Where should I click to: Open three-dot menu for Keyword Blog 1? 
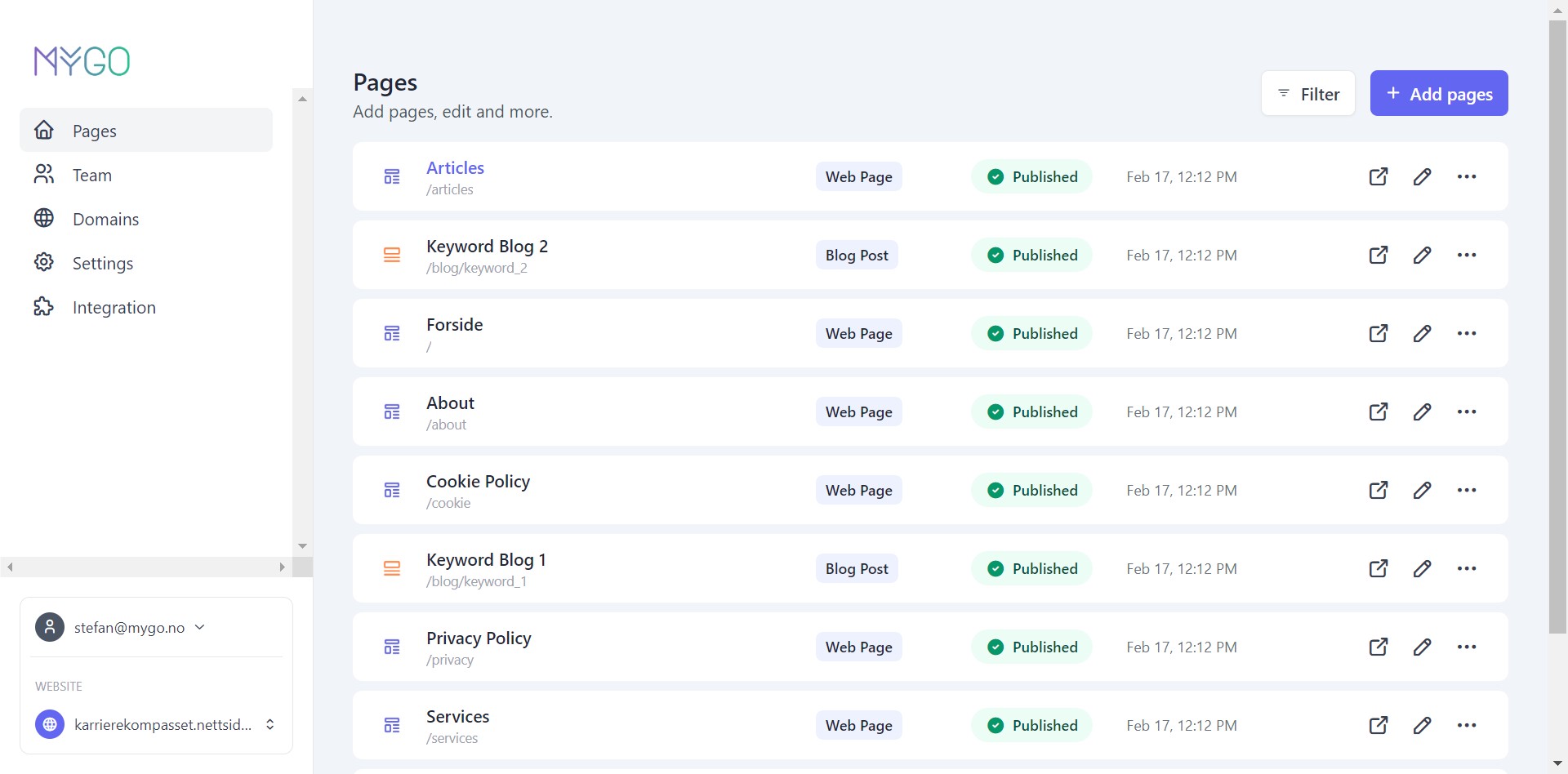tap(1466, 568)
